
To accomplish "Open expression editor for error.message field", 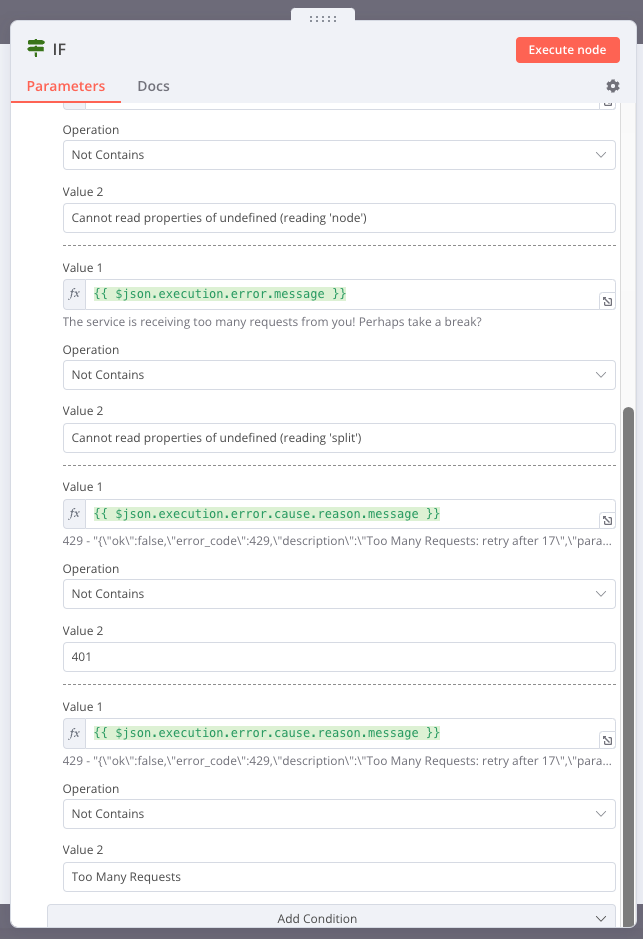I will coord(607,301).
